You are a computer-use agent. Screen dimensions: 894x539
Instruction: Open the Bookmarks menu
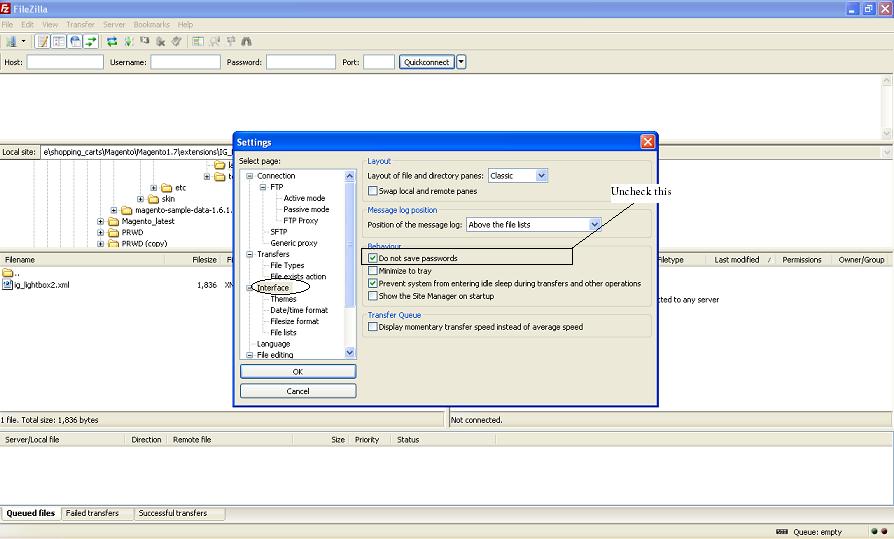pyautogui.click(x=152, y=25)
